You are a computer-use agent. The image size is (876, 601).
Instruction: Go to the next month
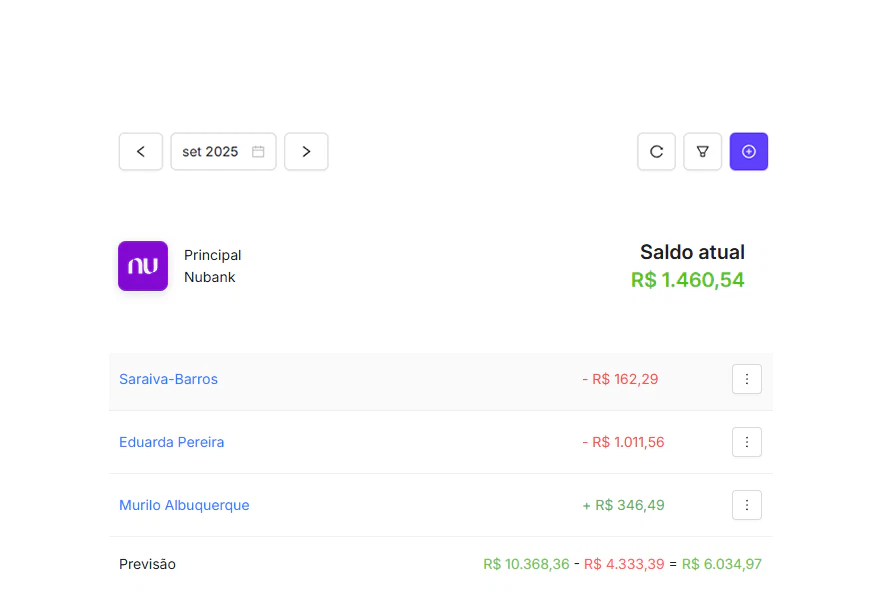pos(306,151)
